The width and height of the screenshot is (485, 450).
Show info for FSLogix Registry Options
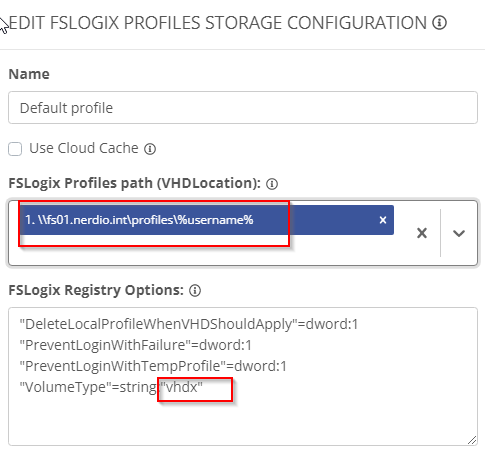click(195, 290)
